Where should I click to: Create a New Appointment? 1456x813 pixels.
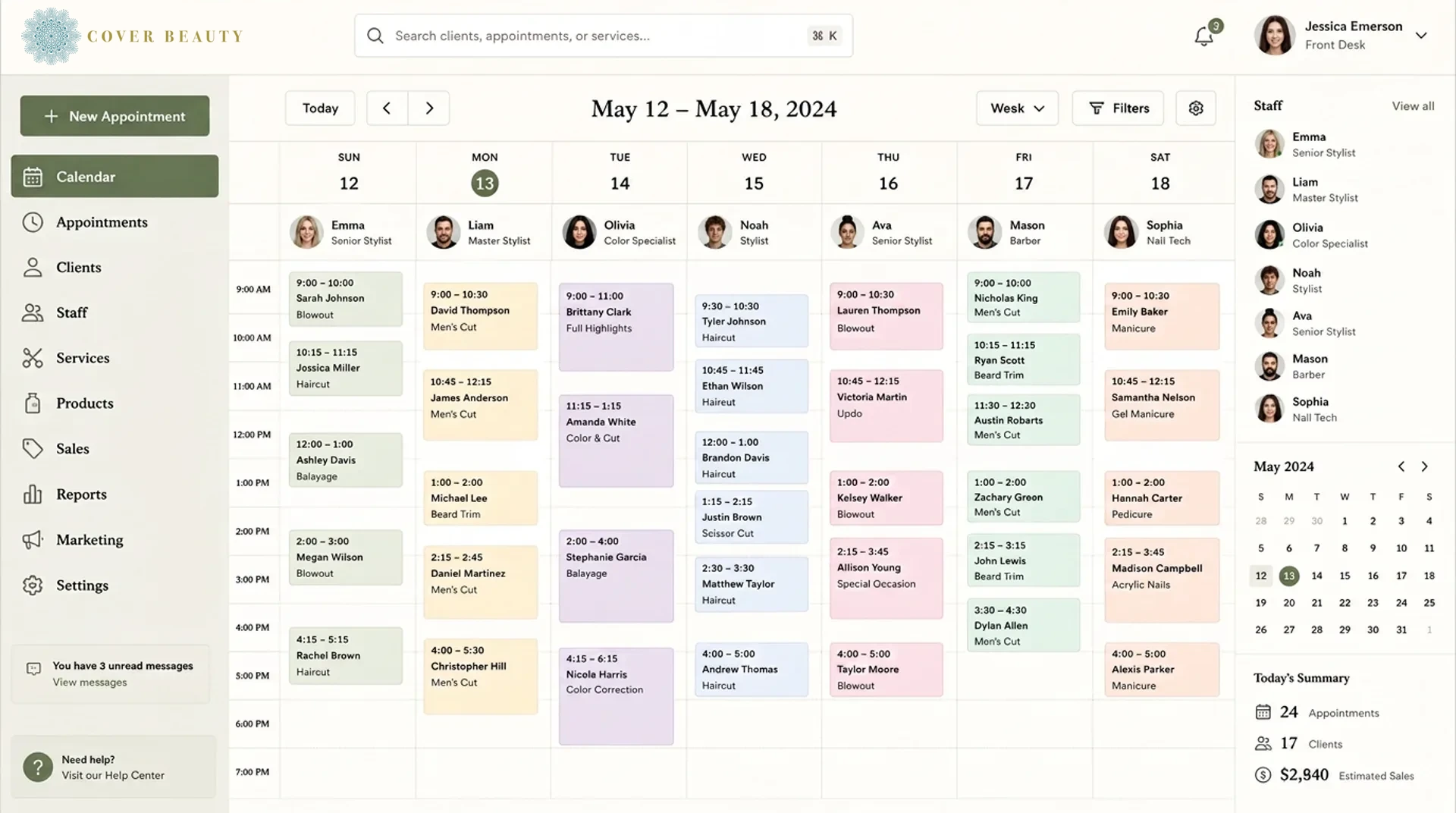click(115, 116)
